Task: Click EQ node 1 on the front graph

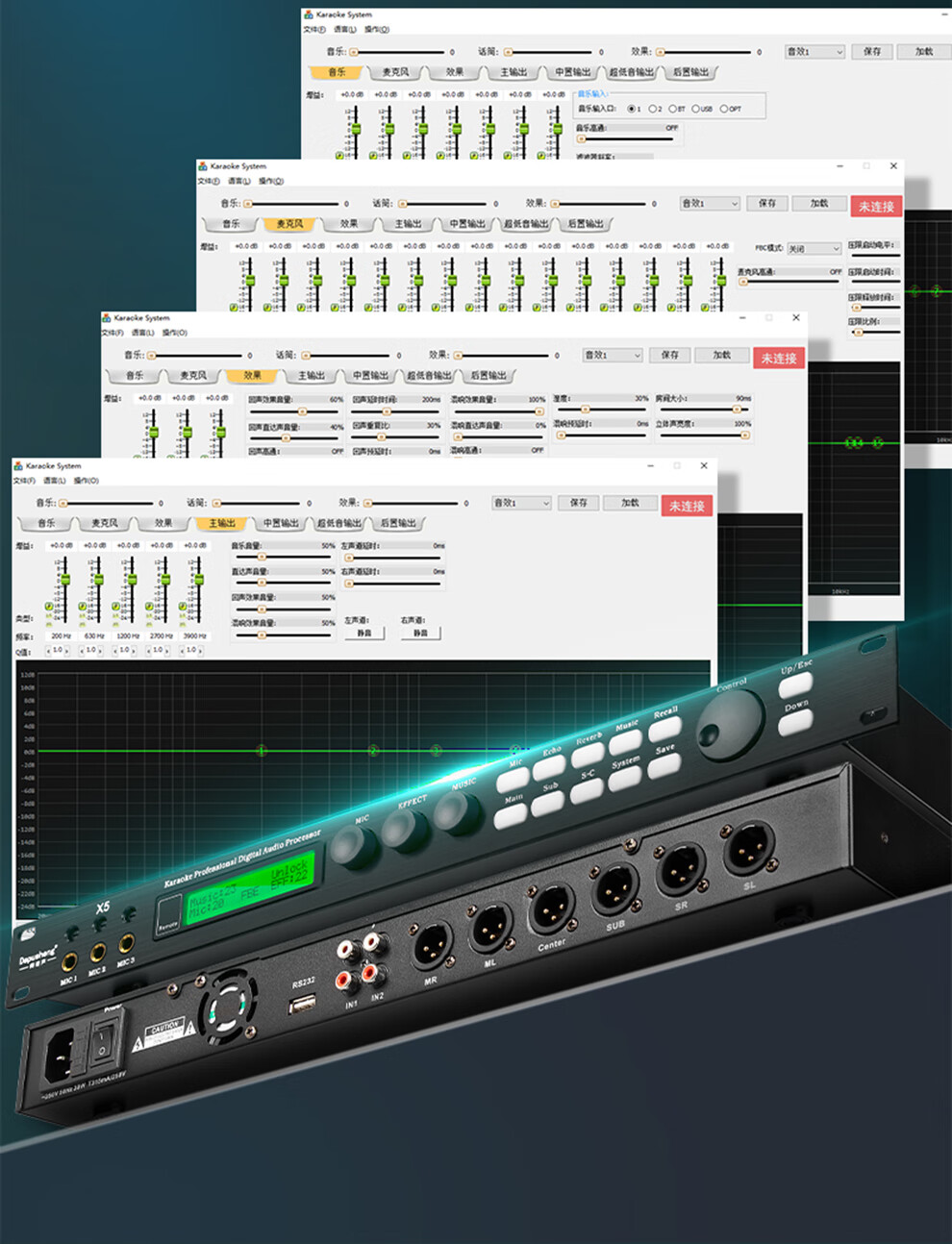Action: (261, 750)
